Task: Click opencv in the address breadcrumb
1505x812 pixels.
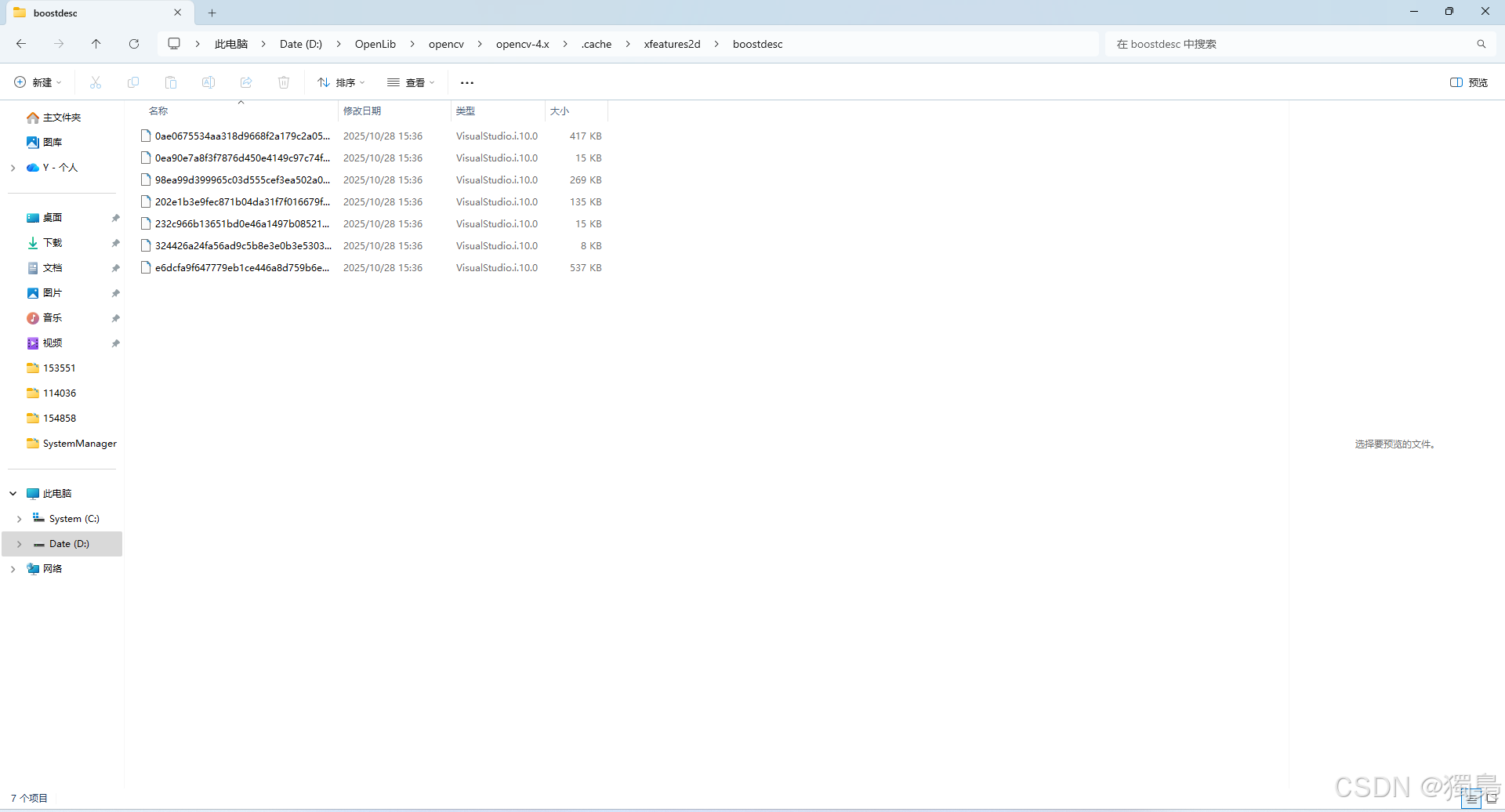Action: pos(446,44)
